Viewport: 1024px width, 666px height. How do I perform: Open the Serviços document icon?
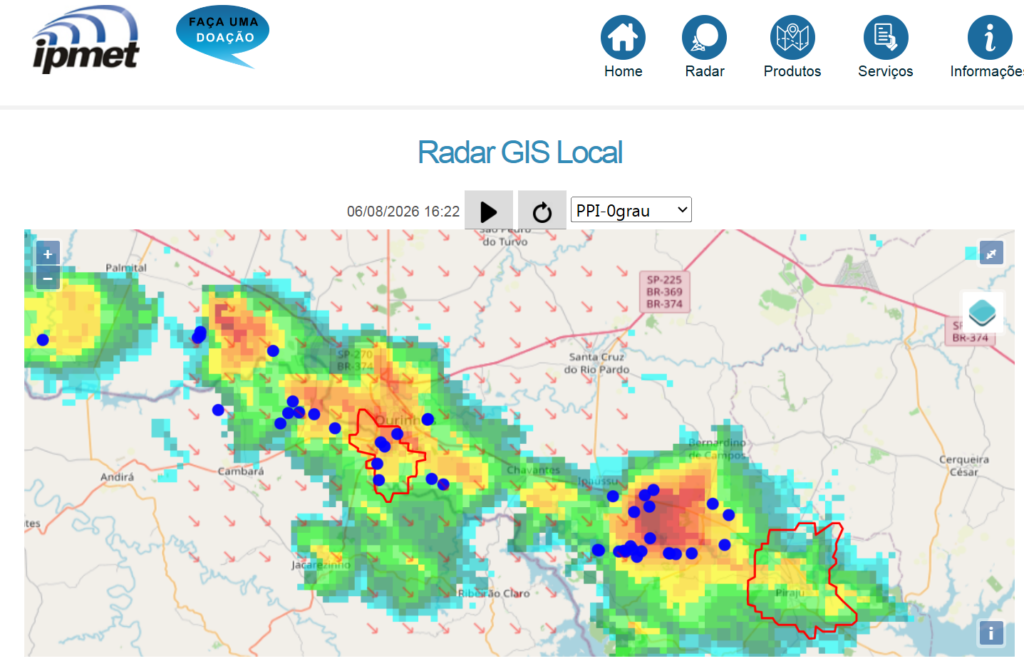click(886, 37)
